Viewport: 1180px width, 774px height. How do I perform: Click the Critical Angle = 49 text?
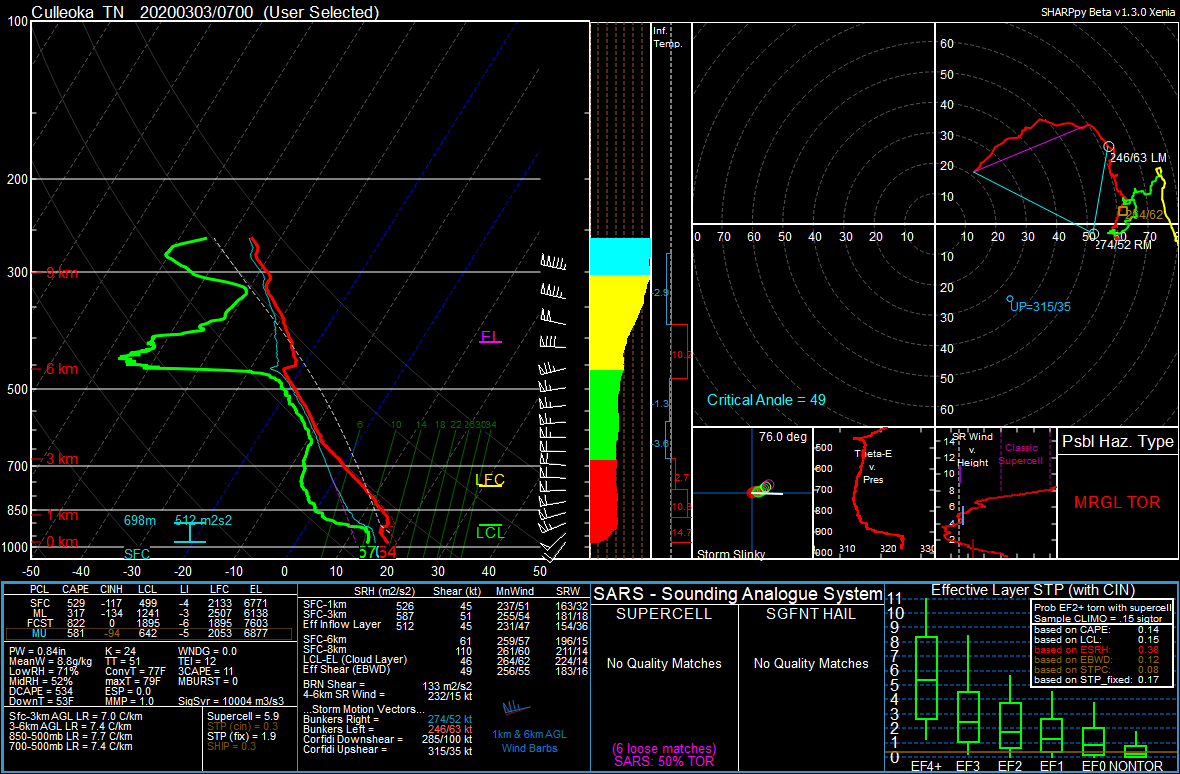click(766, 399)
